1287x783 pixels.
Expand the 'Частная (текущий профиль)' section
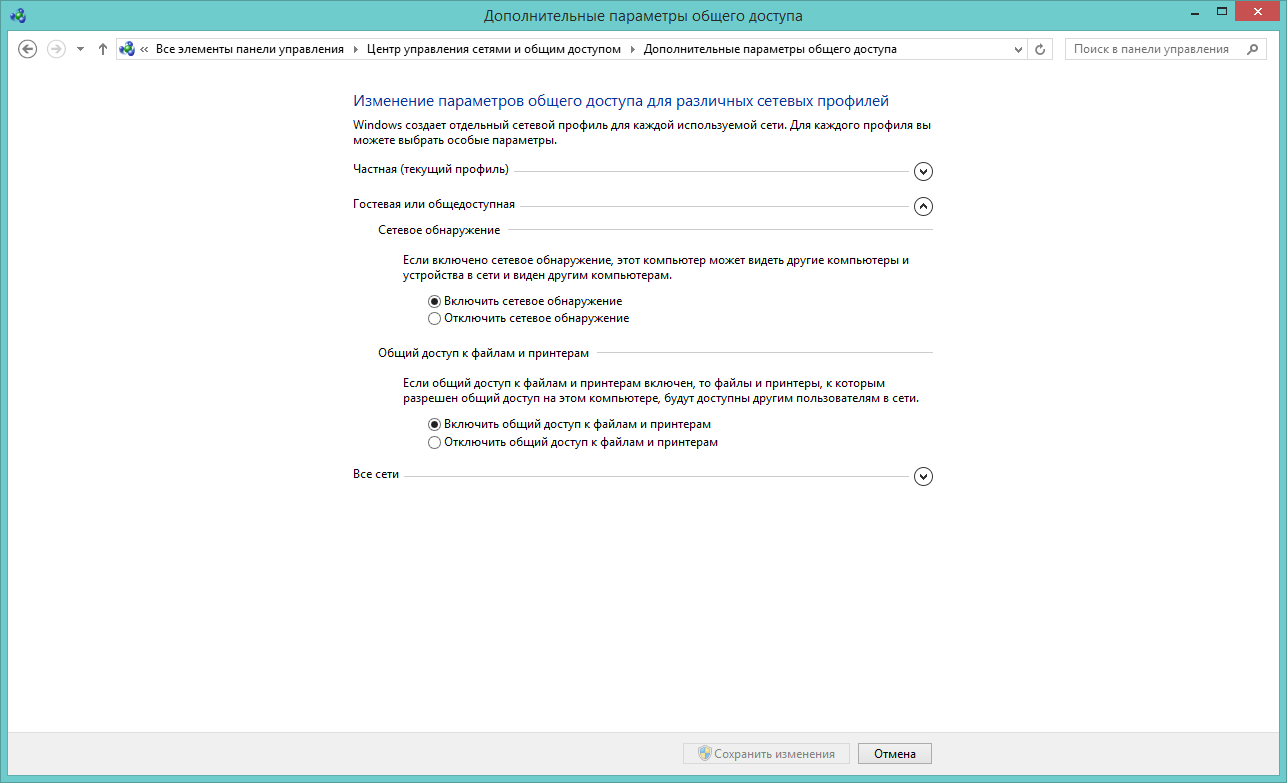923,171
